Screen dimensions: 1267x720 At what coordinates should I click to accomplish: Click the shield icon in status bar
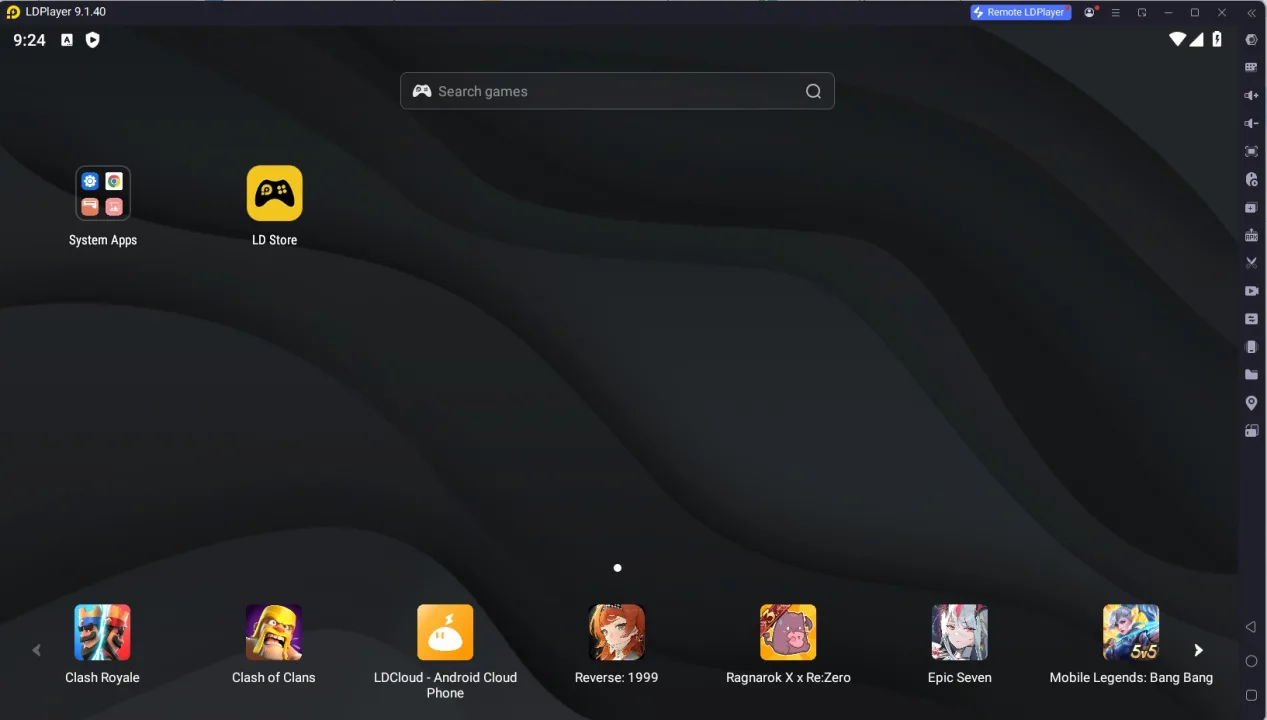(x=93, y=40)
